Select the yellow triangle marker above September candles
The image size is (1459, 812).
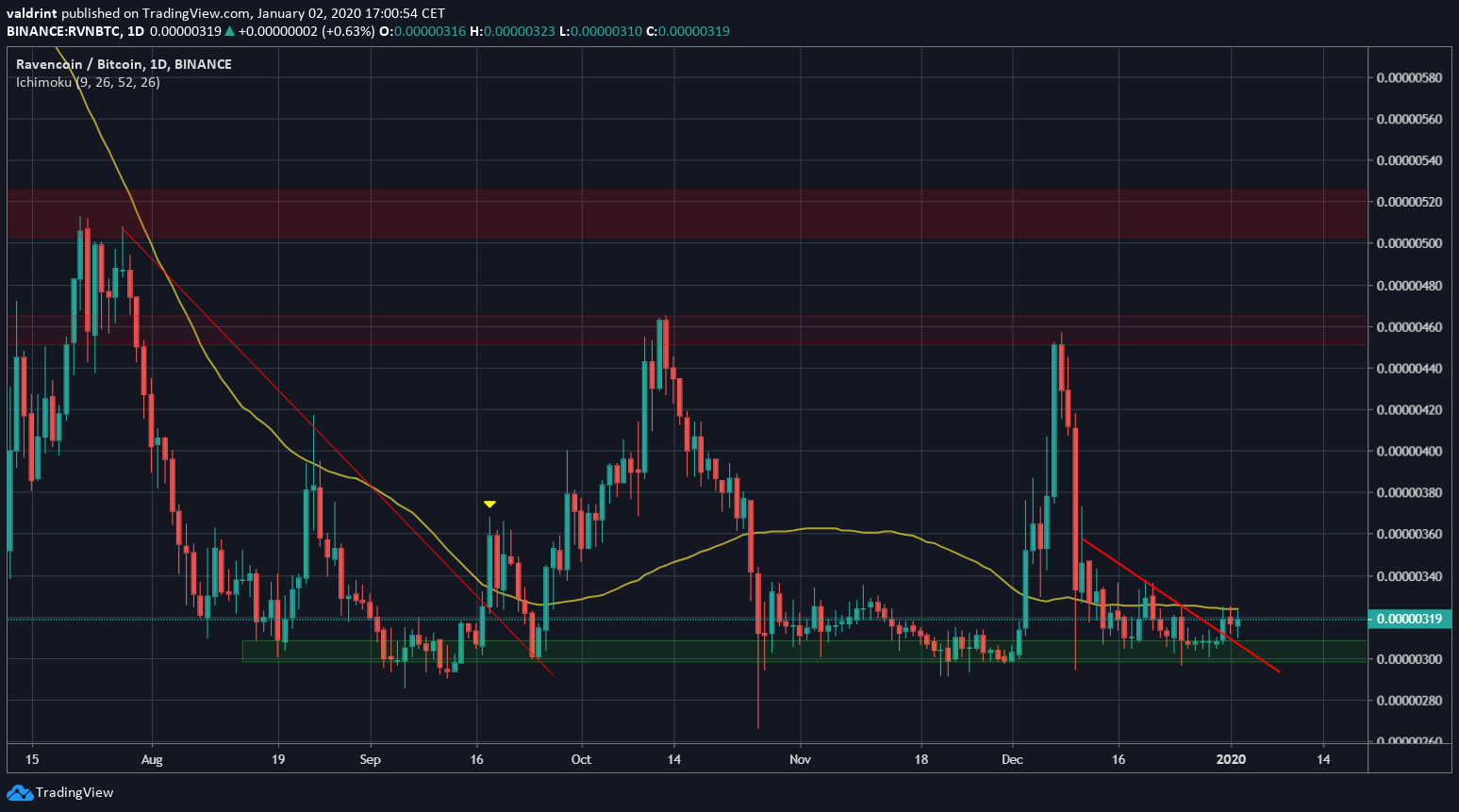click(x=489, y=504)
